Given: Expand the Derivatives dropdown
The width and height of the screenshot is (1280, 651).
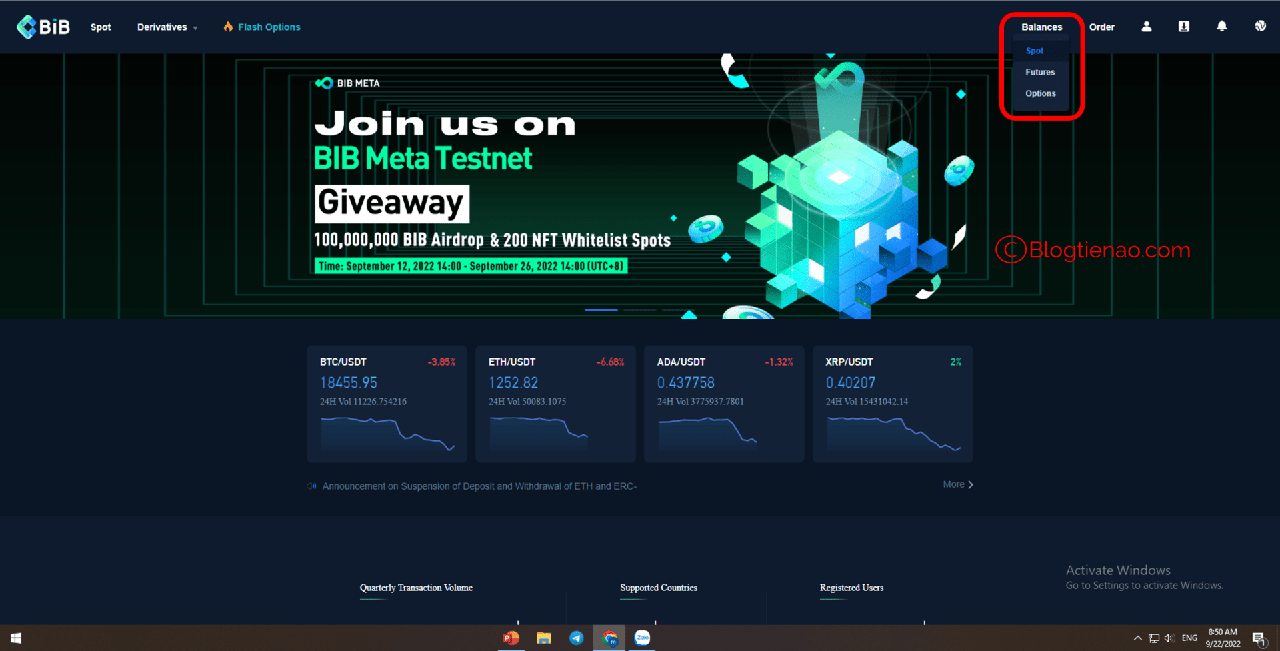Looking at the screenshot, I should [167, 27].
